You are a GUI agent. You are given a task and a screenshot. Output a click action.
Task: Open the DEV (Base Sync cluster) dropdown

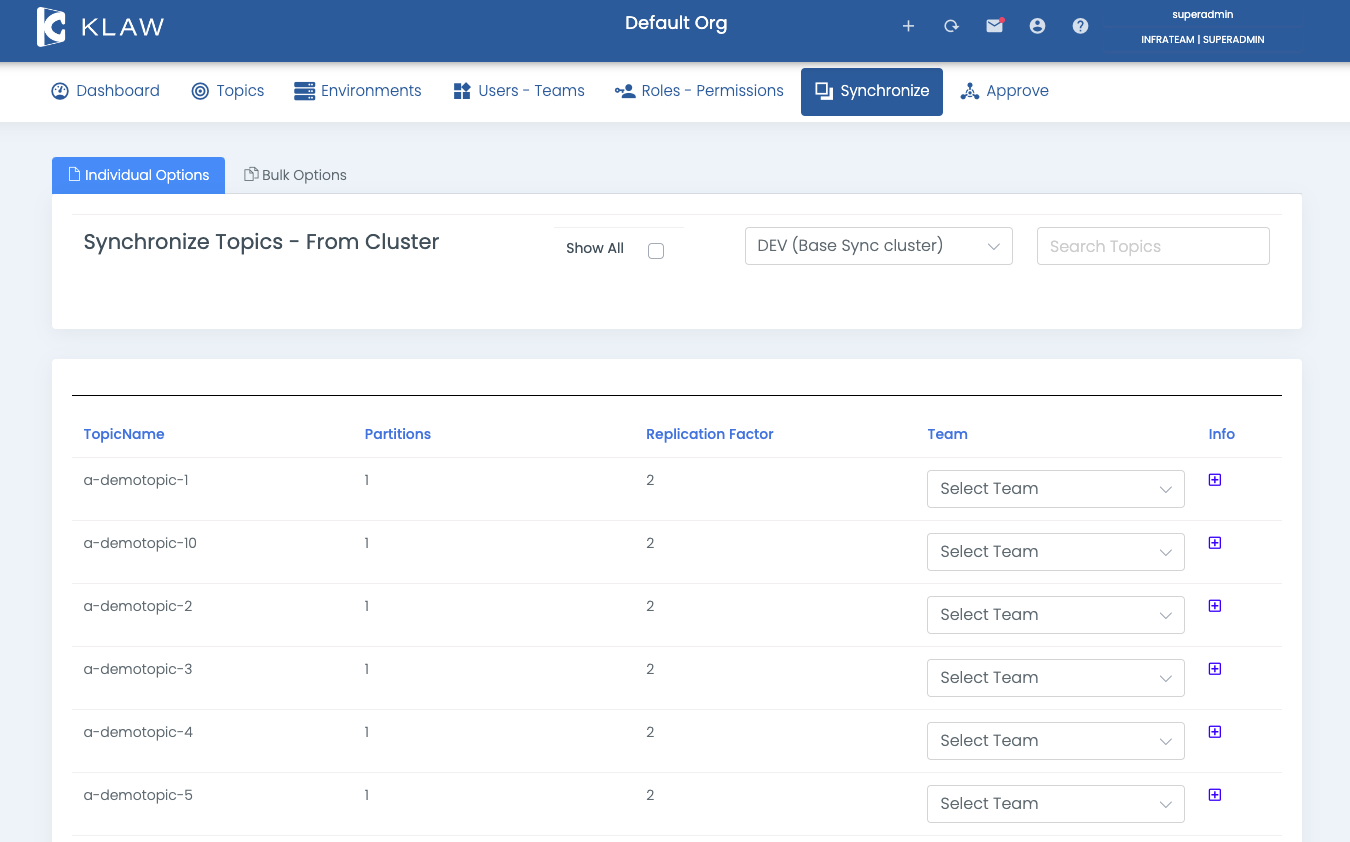coord(878,246)
